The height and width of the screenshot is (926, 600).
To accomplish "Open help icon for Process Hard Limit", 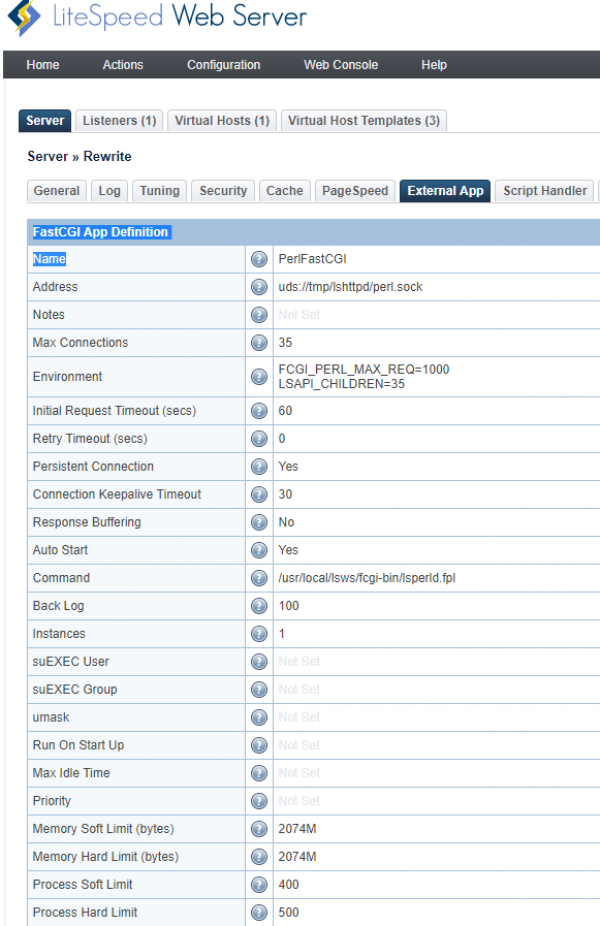I will point(259,912).
